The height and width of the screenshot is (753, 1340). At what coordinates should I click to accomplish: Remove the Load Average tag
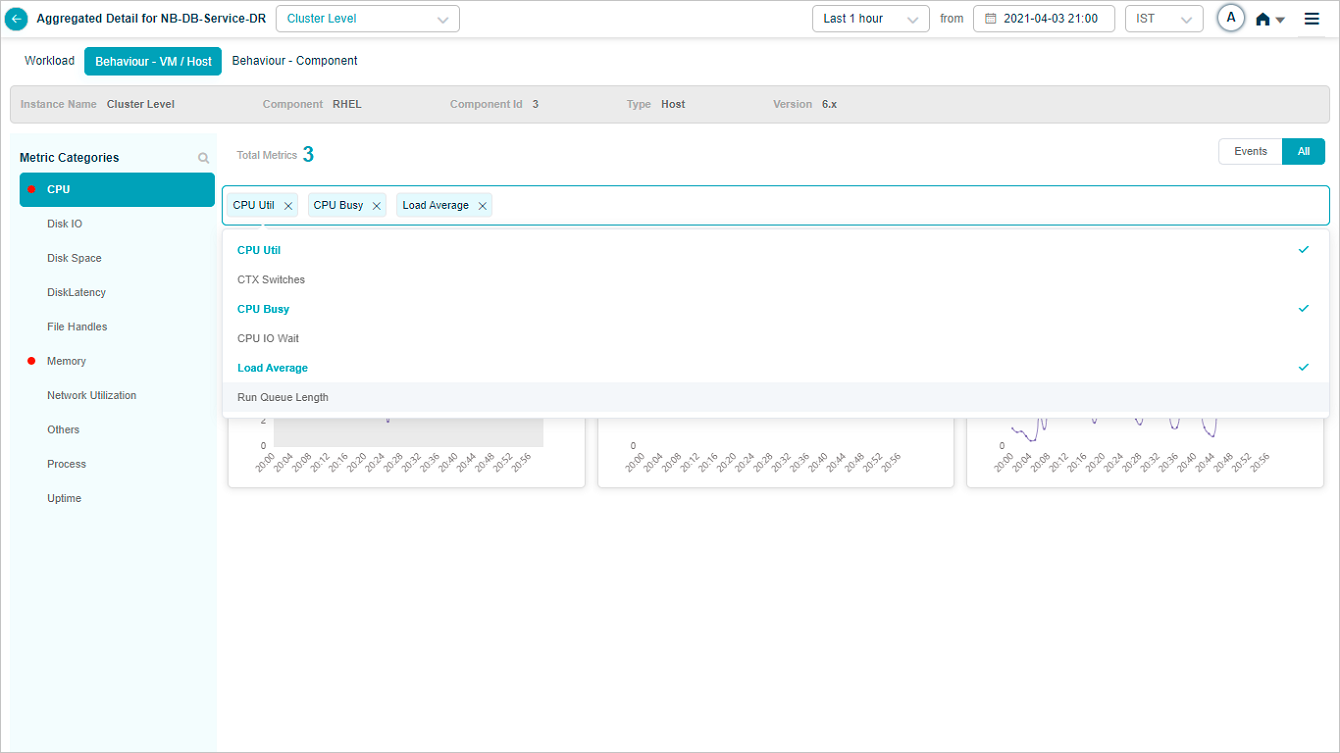point(482,206)
